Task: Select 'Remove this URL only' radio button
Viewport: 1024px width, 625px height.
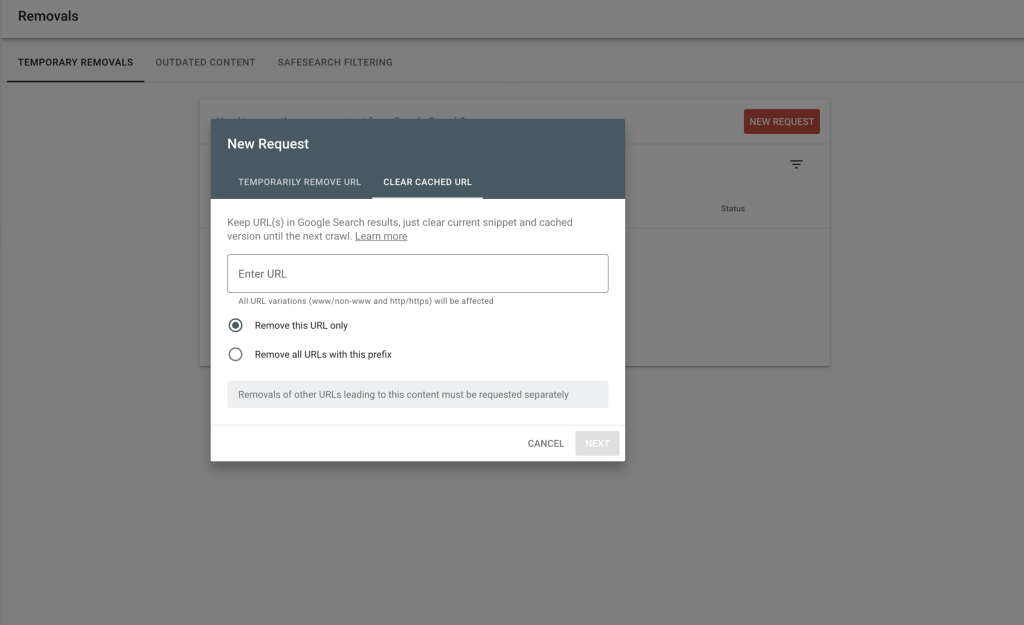Action: click(235, 325)
